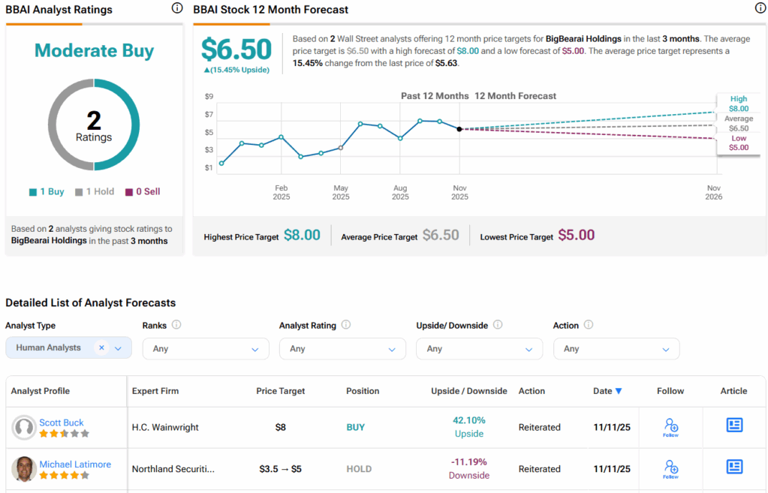Follow analyst Scott Buck

click(x=671, y=428)
